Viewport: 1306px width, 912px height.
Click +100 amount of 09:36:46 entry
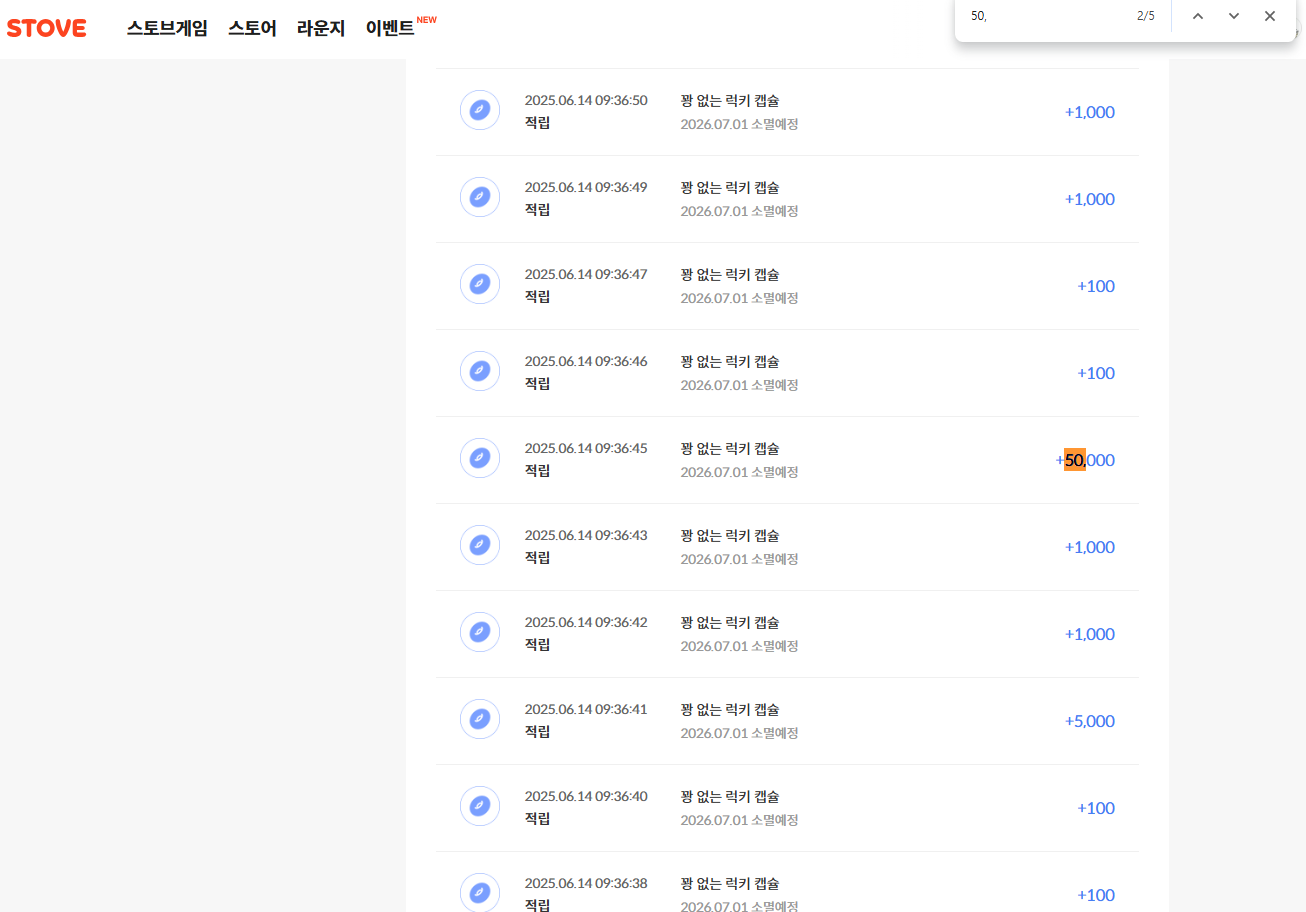point(1096,373)
